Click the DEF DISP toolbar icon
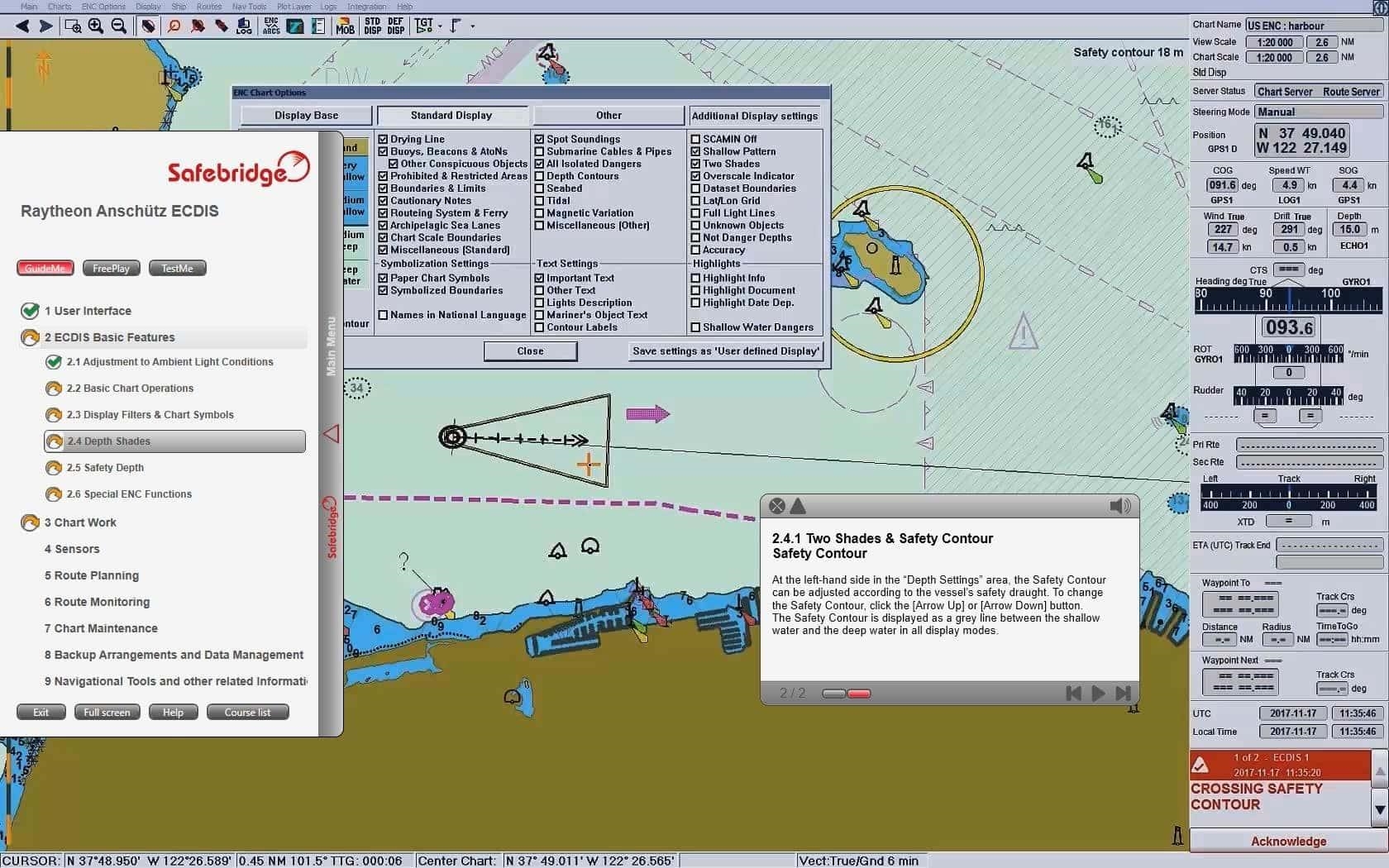The image size is (1389, 868). point(395,26)
